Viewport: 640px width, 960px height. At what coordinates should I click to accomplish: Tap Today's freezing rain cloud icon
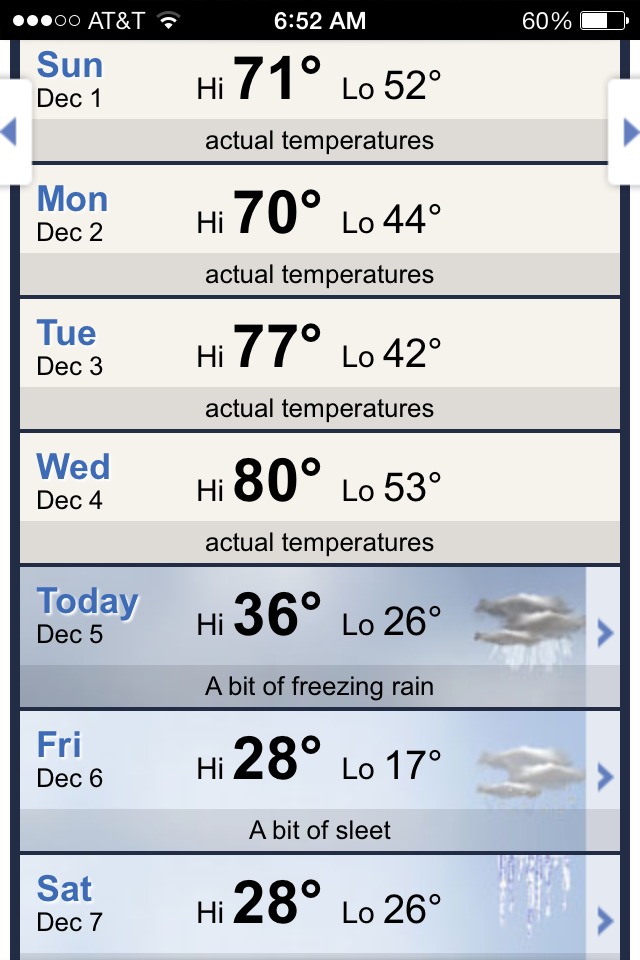pos(528,624)
